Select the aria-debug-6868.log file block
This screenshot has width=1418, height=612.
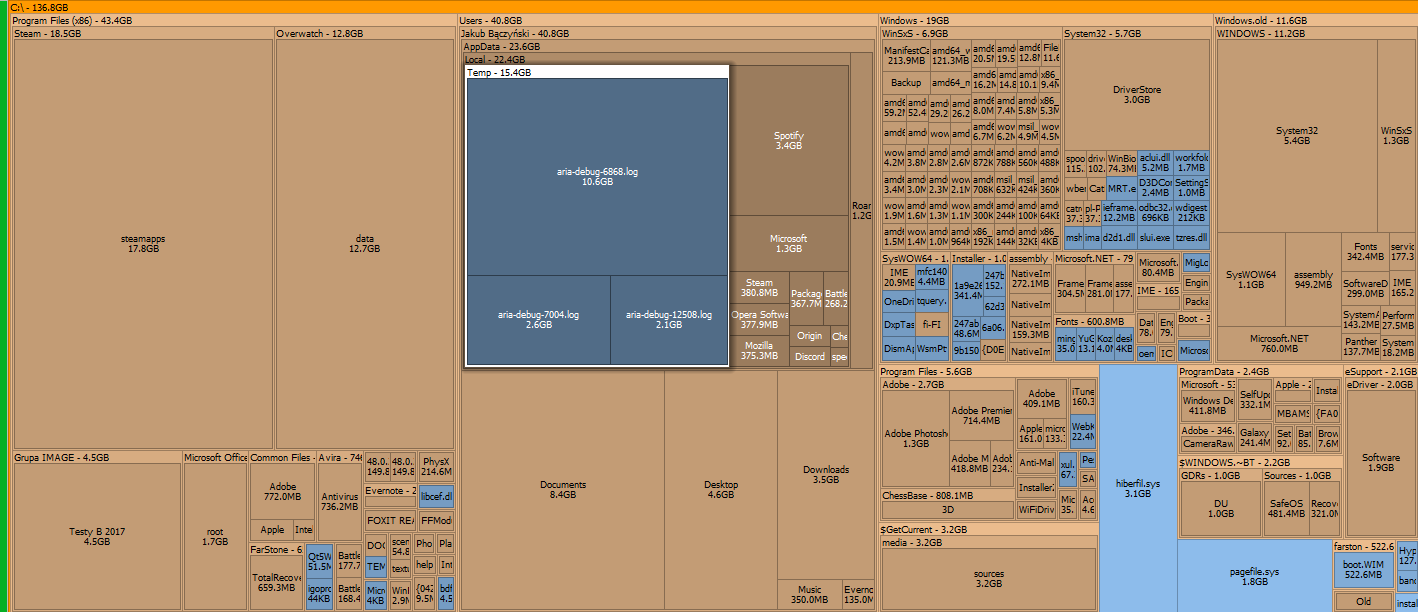pos(597,177)
